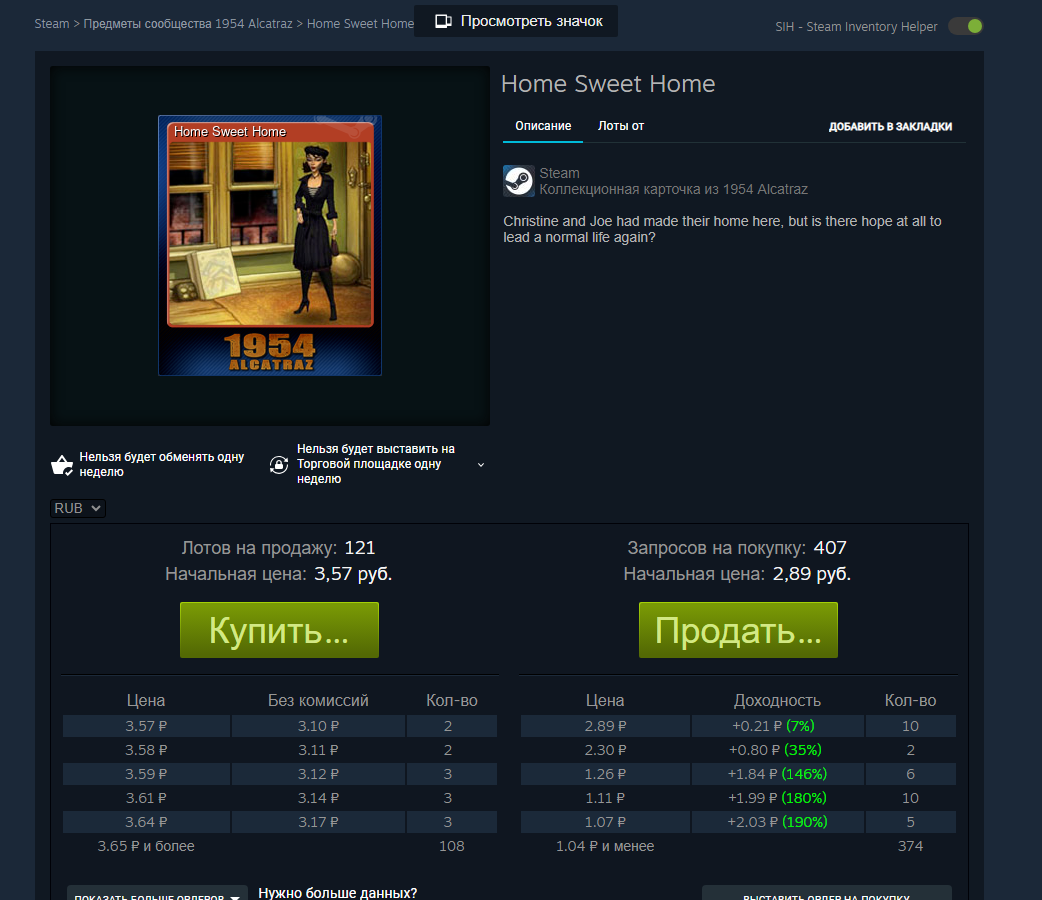Click the '+1.84 ₽ (146%)' profitability cell
Screen dimensions: 1042x900
click(x=778, y=774)
